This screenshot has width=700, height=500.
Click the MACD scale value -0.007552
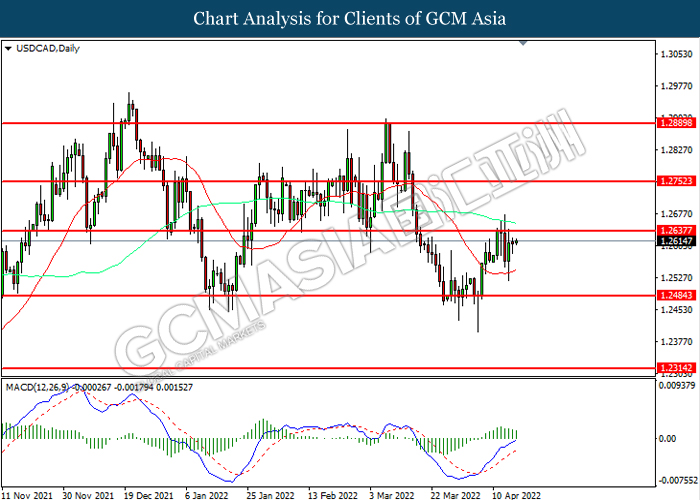click(x=678, y=480)
